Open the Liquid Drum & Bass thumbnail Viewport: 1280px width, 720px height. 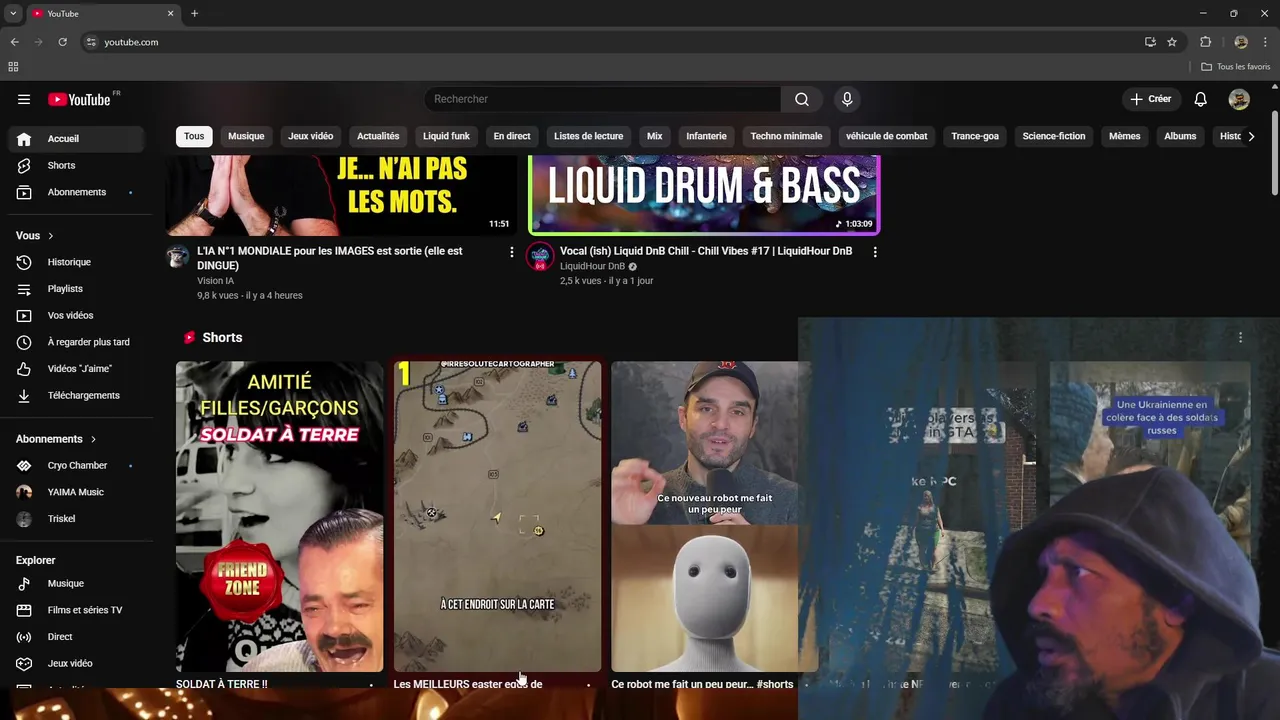point(704,195)
